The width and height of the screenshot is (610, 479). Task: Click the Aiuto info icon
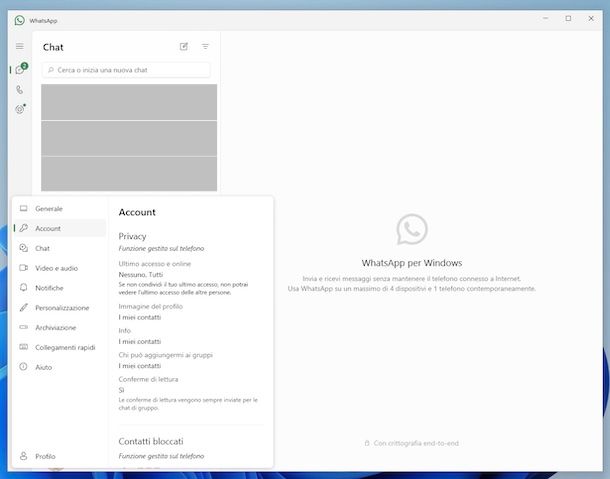point(24,367)
